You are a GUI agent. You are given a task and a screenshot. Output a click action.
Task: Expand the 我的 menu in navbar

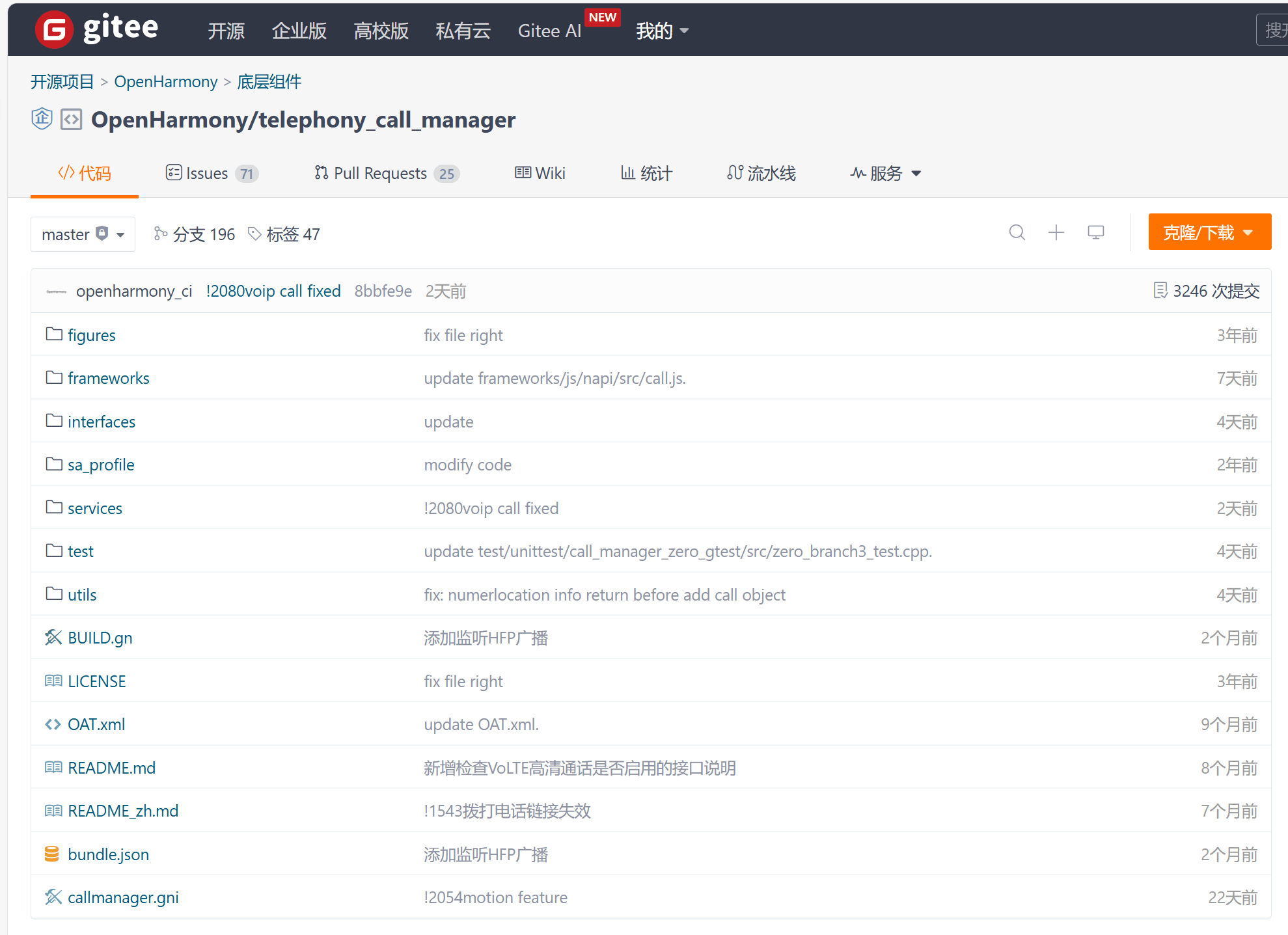(663, 31)
